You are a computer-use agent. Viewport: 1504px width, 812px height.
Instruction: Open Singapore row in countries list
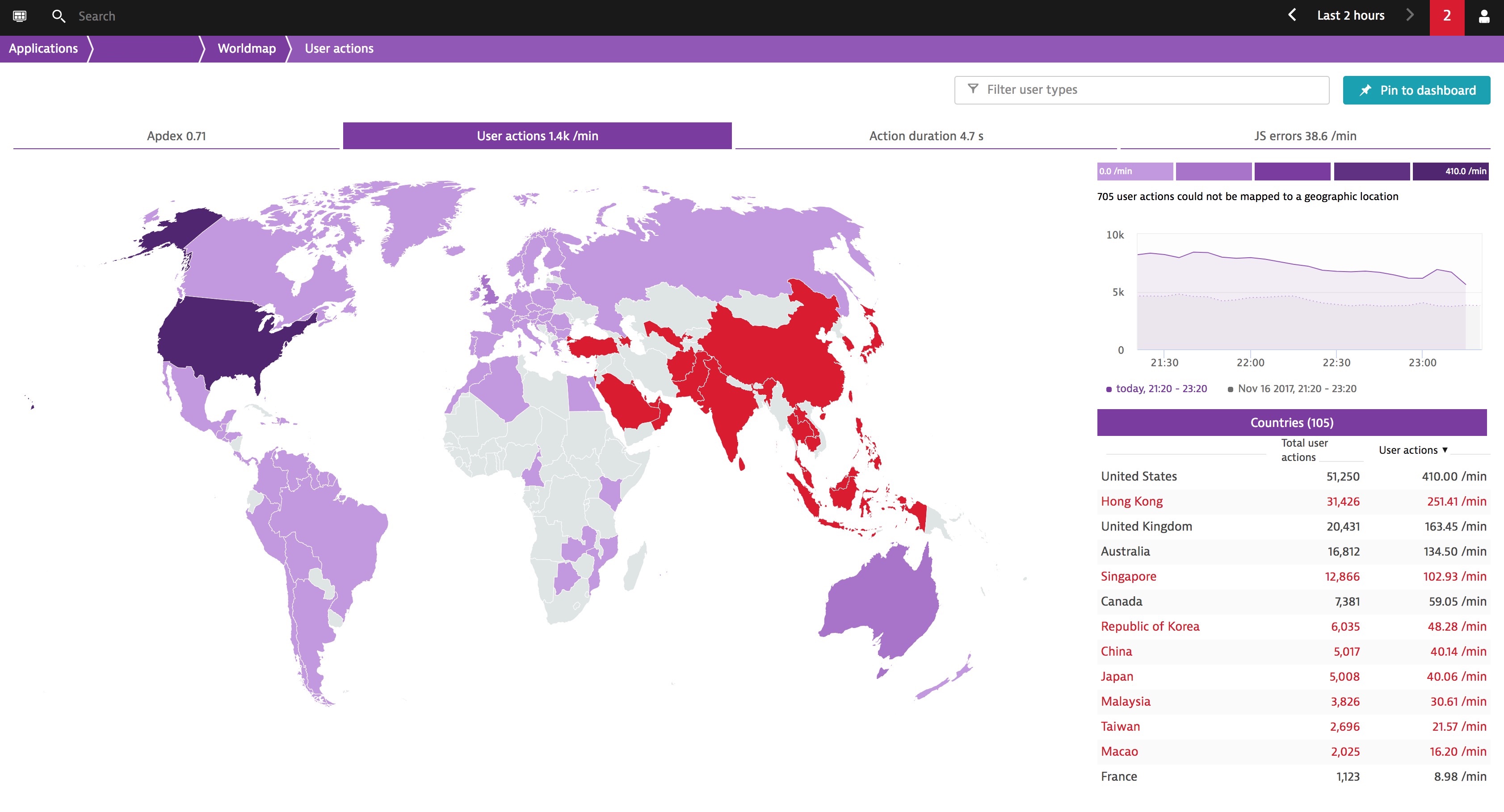(1293, 577)
